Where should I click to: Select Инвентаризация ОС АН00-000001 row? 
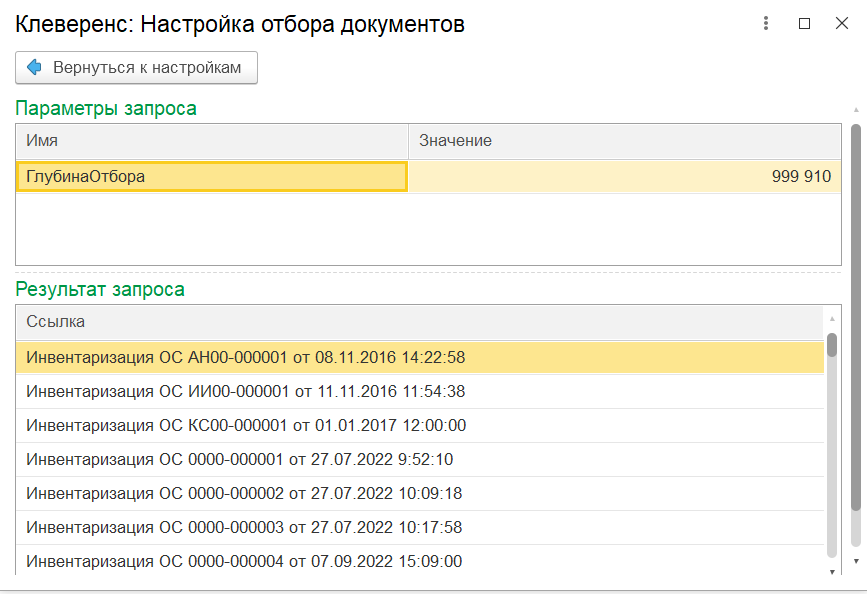pos(420,357)
